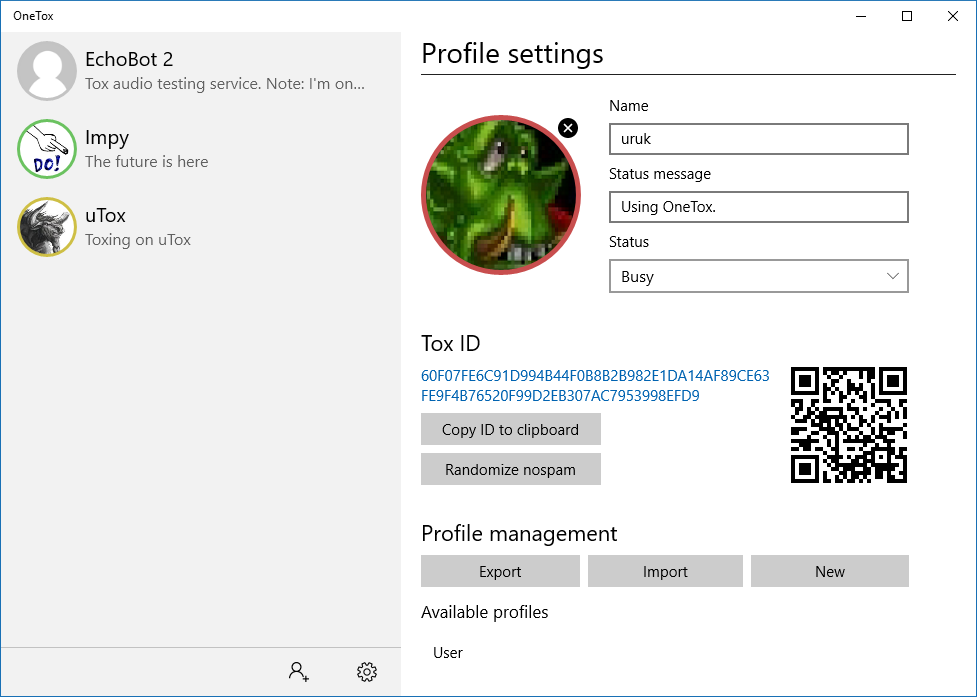Expand the Status dropdown showing Busy

pyautogui.click(x=758, y=276)
